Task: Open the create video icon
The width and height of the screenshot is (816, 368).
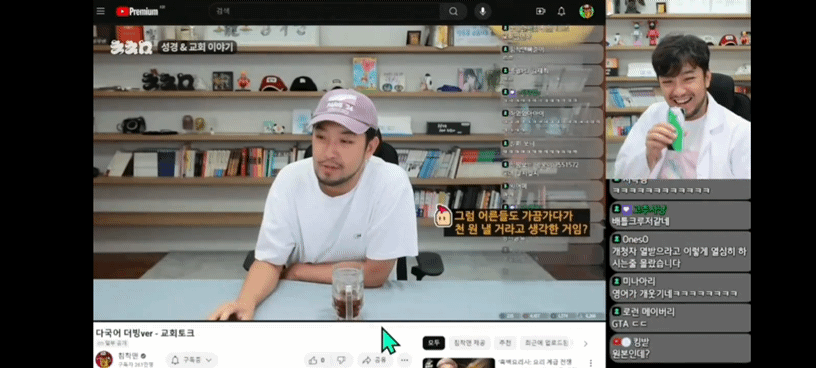Action: (x=541, y=11)
